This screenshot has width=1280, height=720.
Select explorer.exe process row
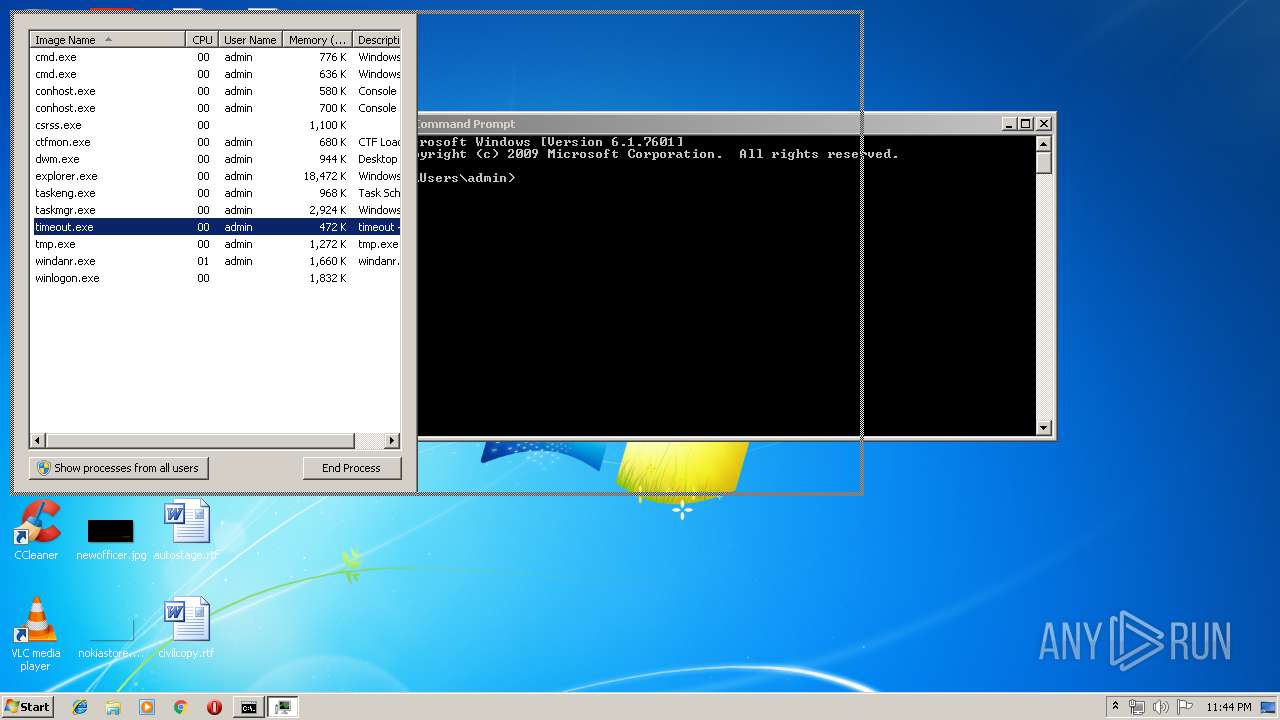click(x=216, y=176)
